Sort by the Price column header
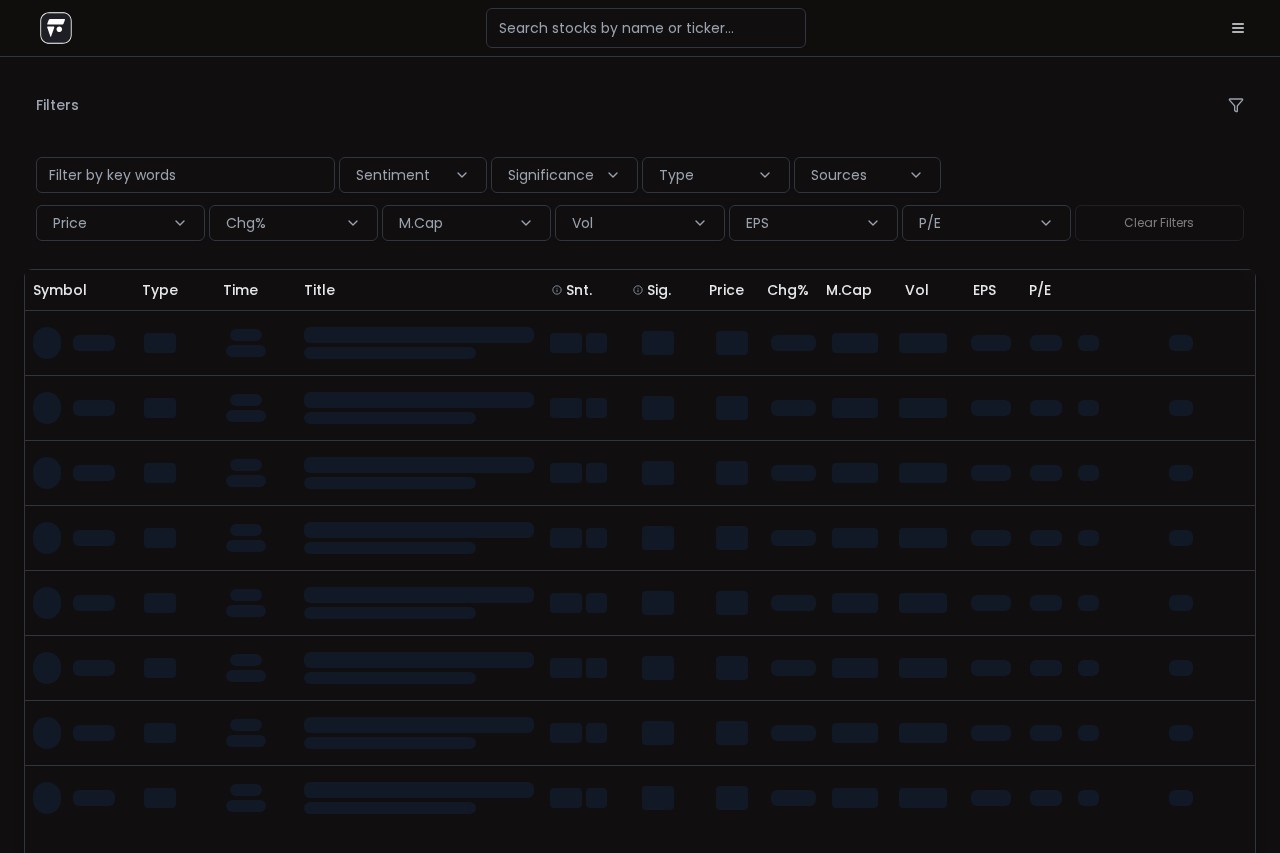 pos(726,290)
